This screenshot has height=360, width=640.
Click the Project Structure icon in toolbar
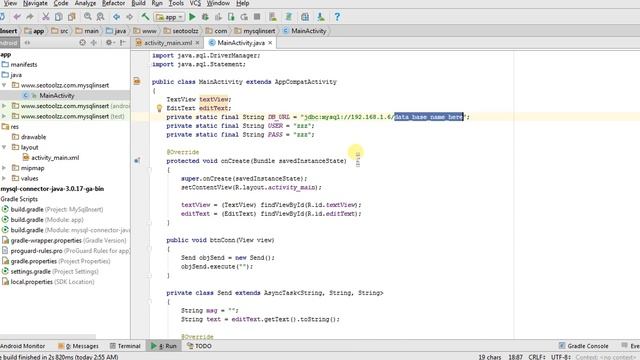click(x=305, y=17)
